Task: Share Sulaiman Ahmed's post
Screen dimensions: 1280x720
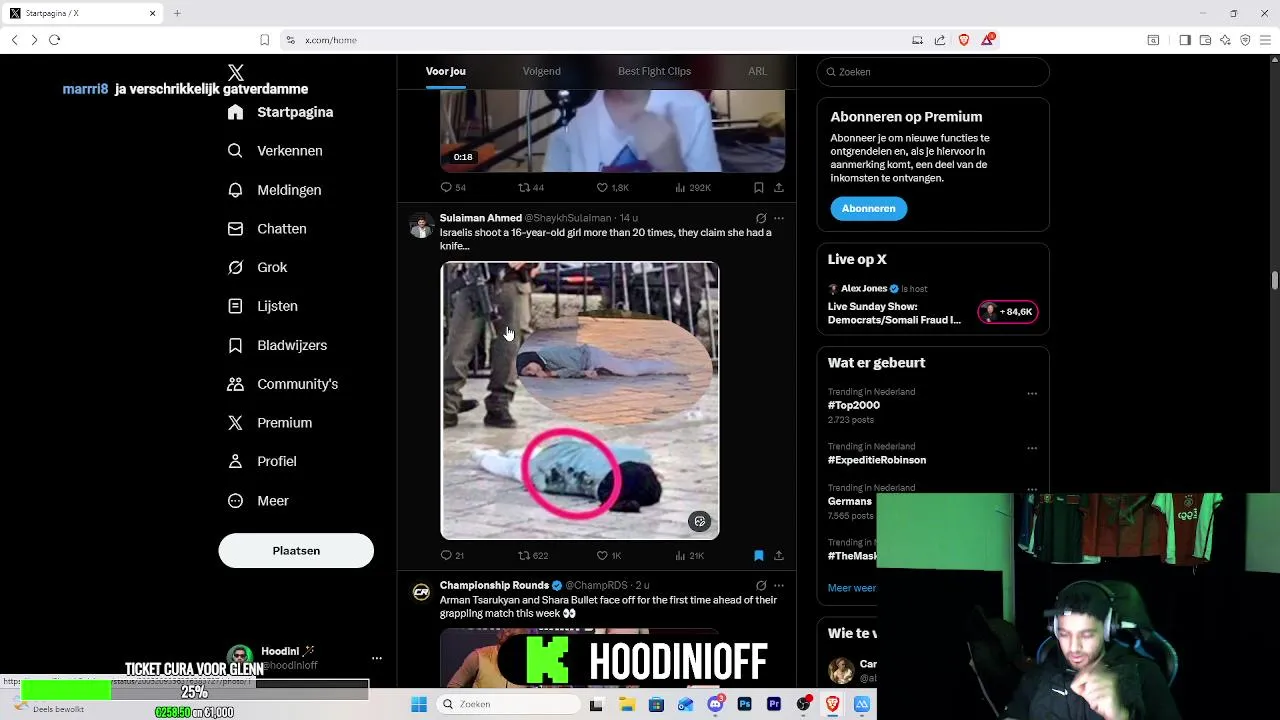Action: tap(779, 555)
